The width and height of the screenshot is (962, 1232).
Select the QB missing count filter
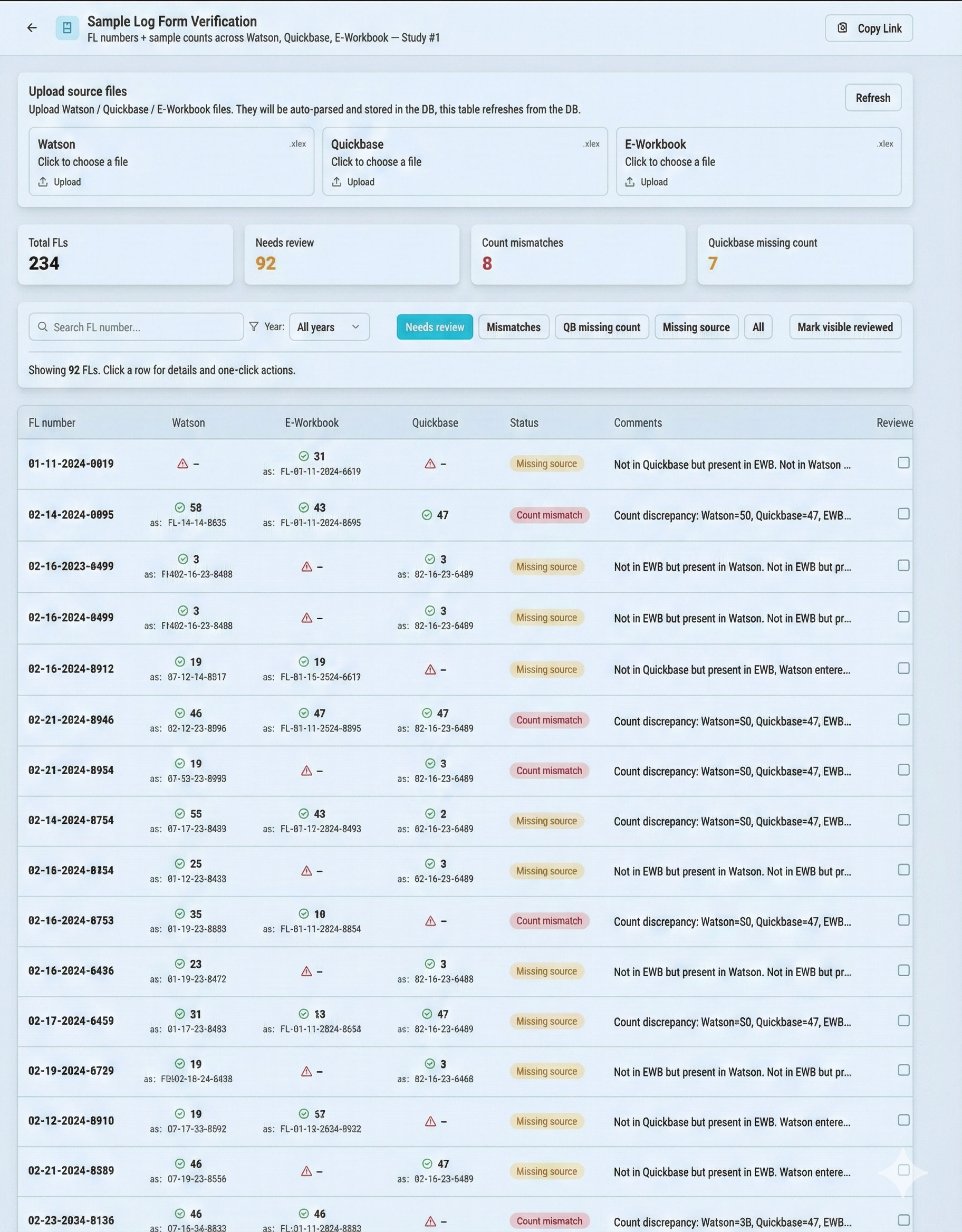(601, 327)
